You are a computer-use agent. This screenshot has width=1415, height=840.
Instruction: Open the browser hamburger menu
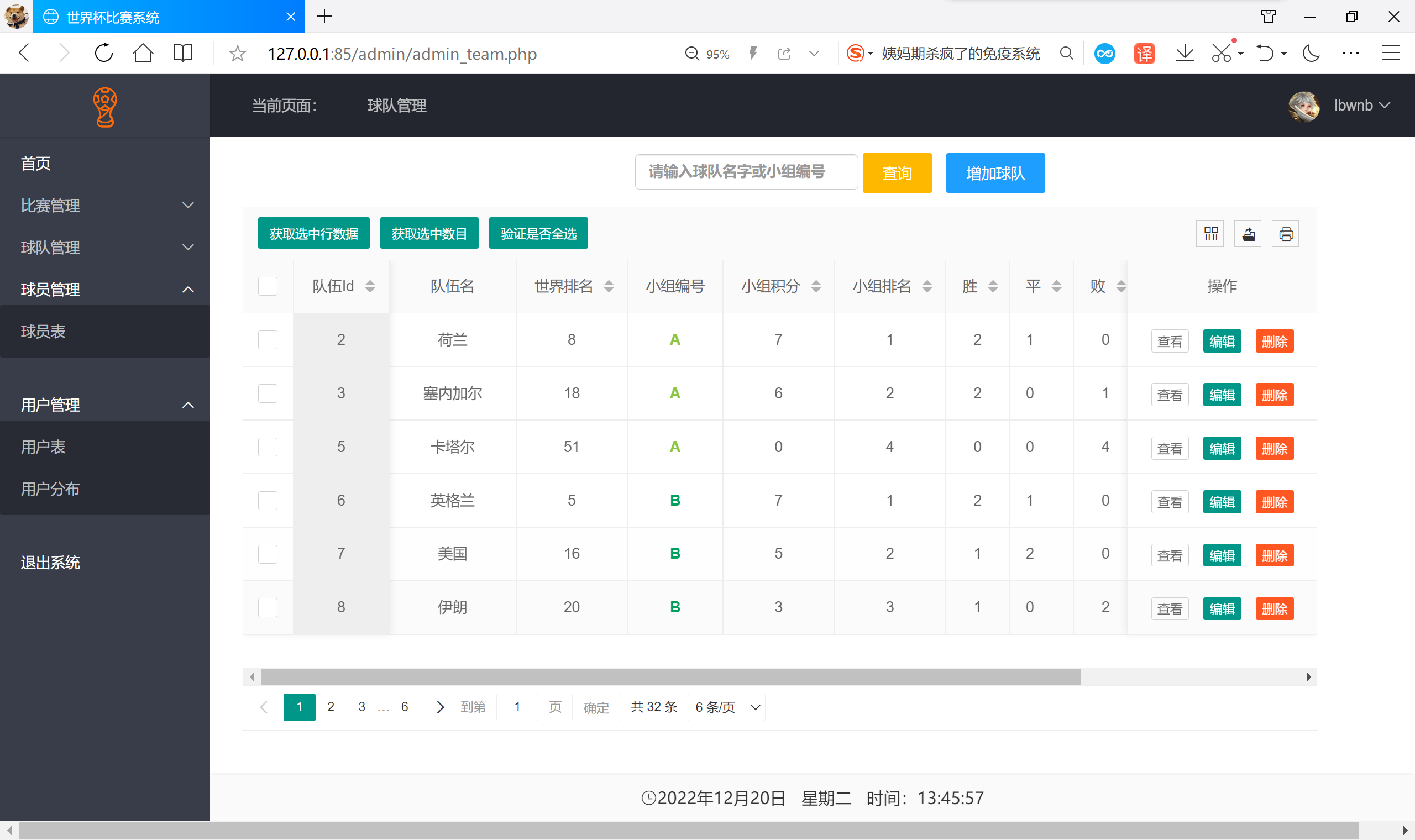click(1391, 54)
